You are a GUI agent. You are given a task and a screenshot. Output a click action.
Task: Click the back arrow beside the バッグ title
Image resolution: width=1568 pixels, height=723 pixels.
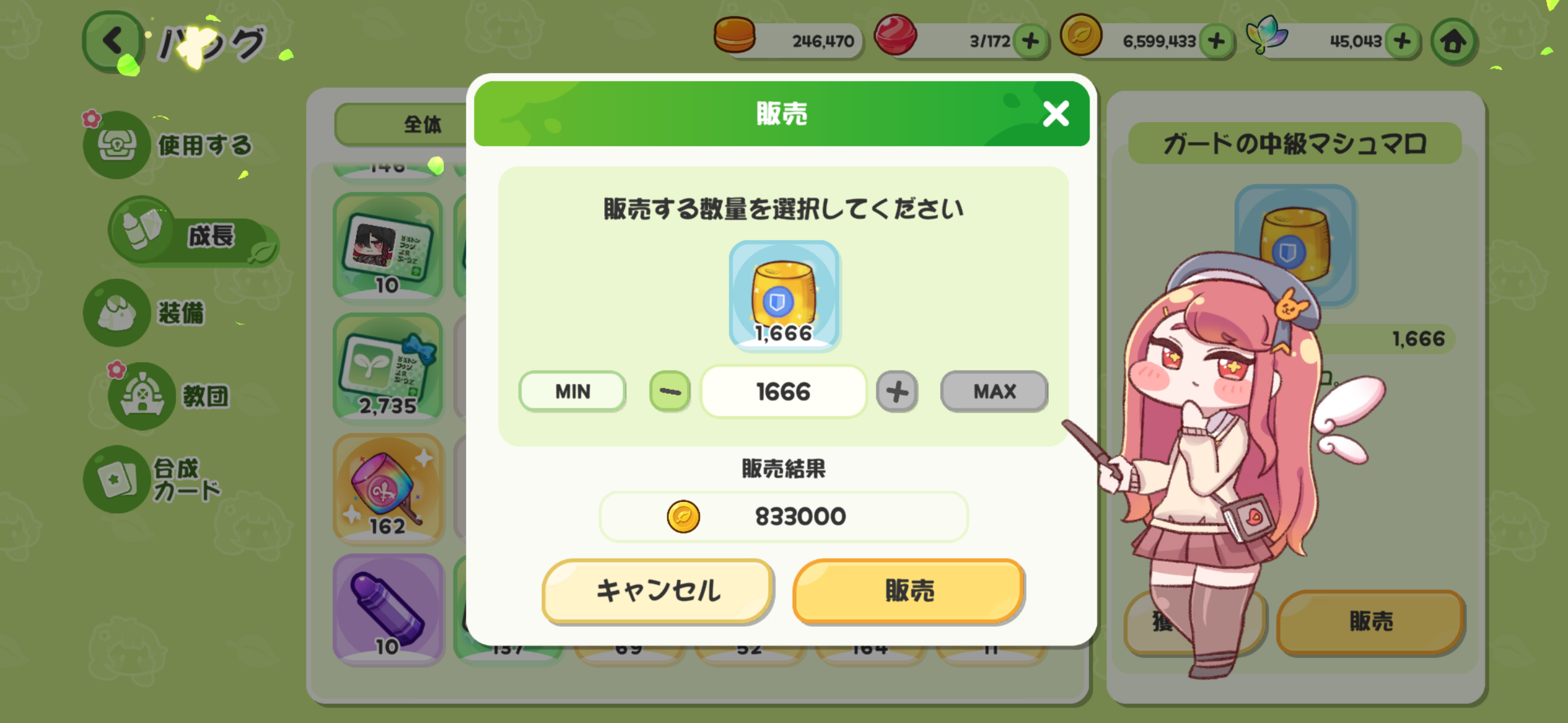point(112,41)
